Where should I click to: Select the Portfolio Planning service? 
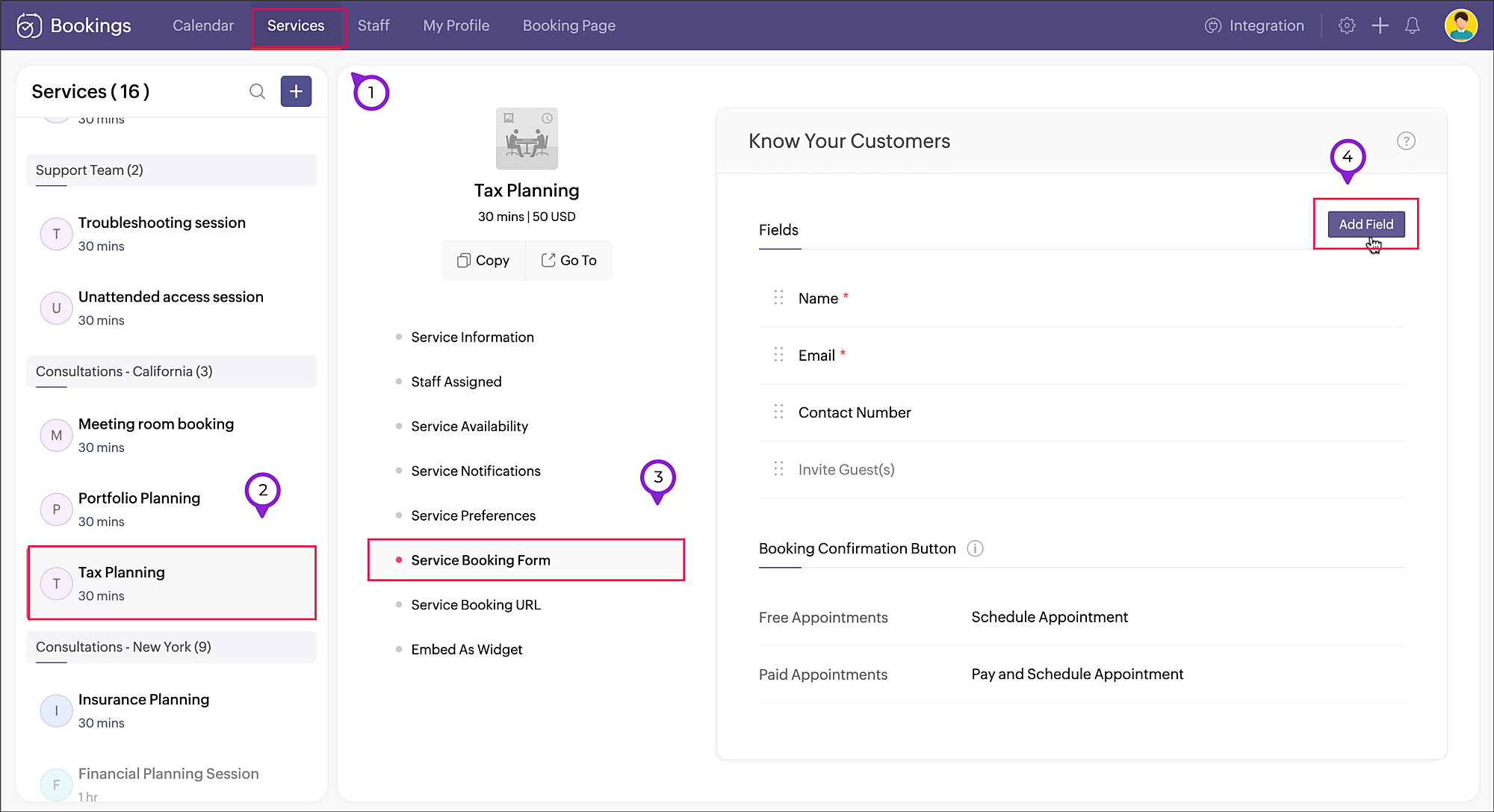point(139,509)
